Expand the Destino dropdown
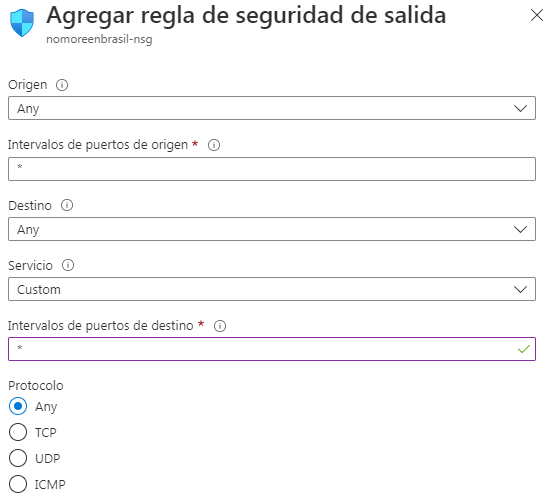Screen dimensions: 548x504 272,229
